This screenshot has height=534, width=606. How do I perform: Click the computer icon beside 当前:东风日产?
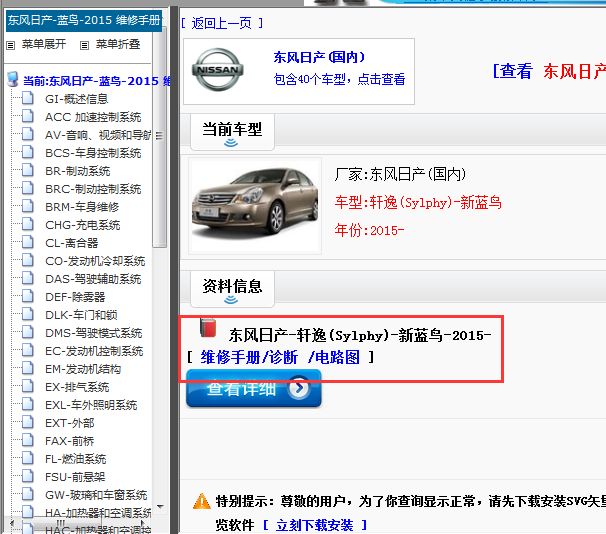[13, 79]
